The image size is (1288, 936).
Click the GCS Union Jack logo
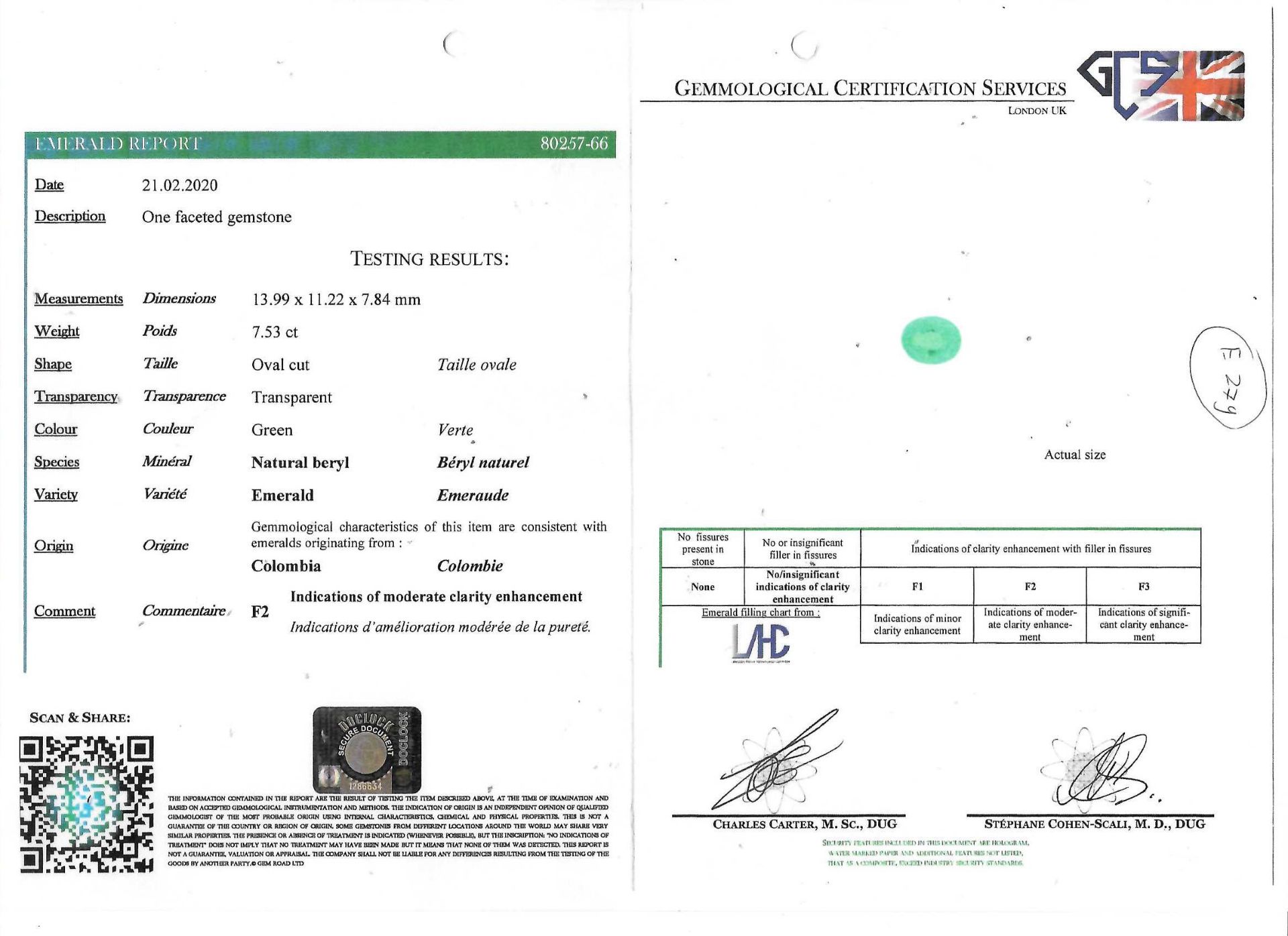point(1161,85)
